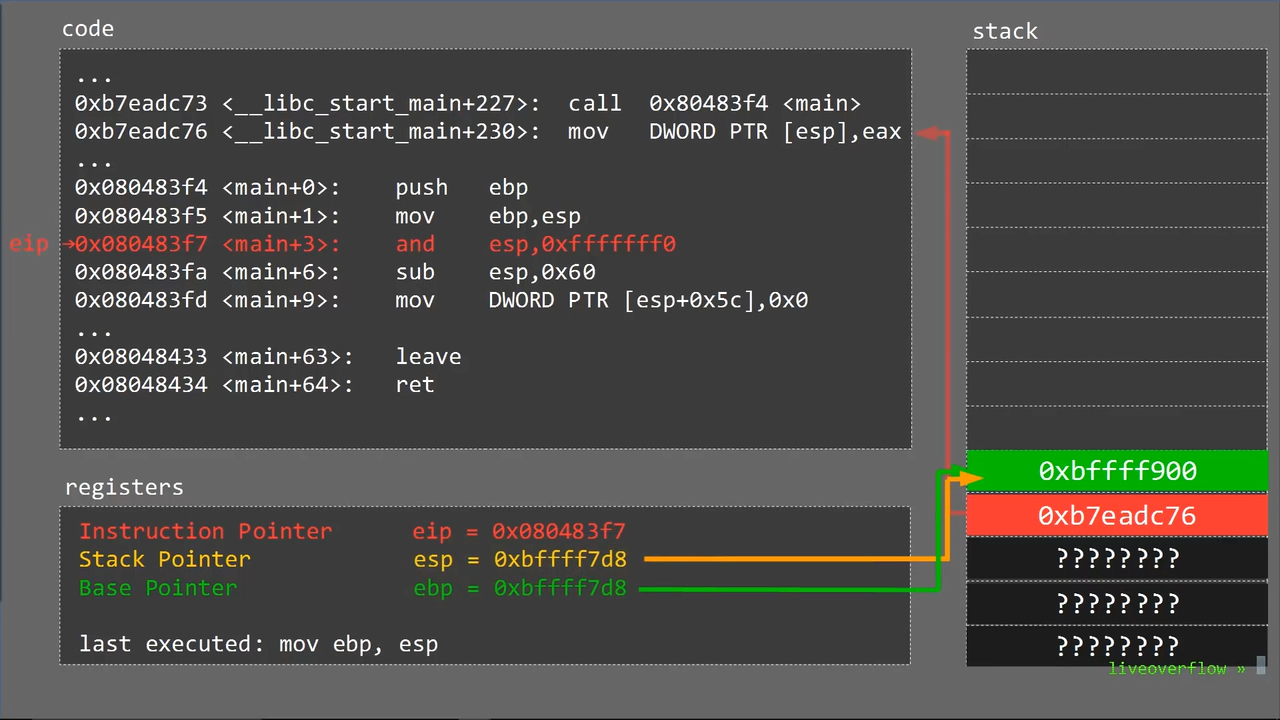
Task: Click the last executed: mov ebp, esp text
Action: [x=258, y=644]
